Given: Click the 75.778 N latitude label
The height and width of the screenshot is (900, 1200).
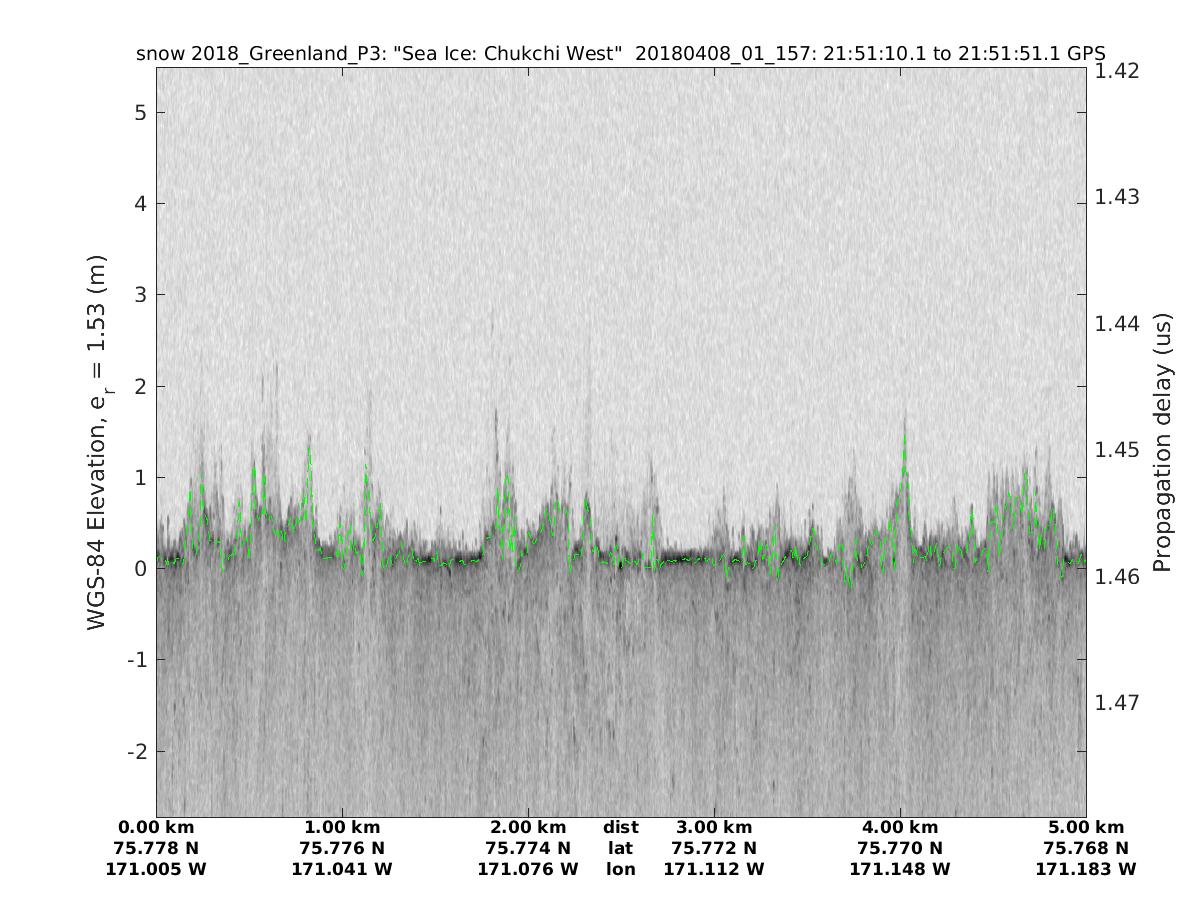Looking at the screenshot, I should click(156, 848).
